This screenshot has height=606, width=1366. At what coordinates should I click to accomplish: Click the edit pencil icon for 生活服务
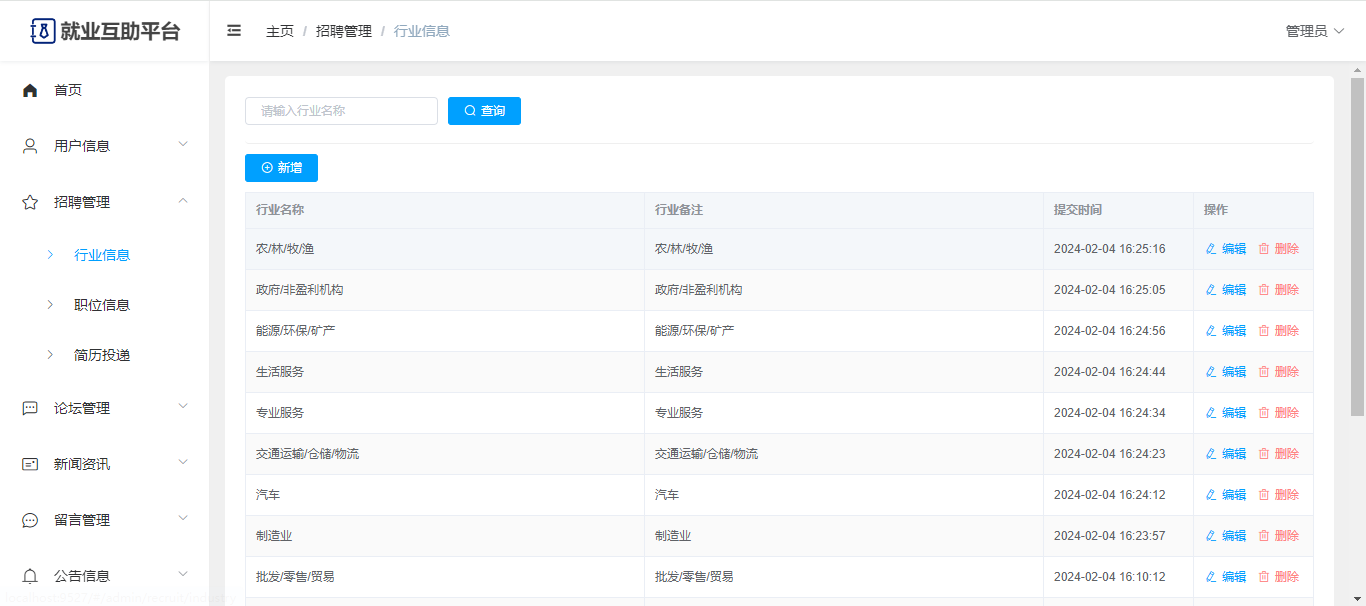[x=1211, y=372]
